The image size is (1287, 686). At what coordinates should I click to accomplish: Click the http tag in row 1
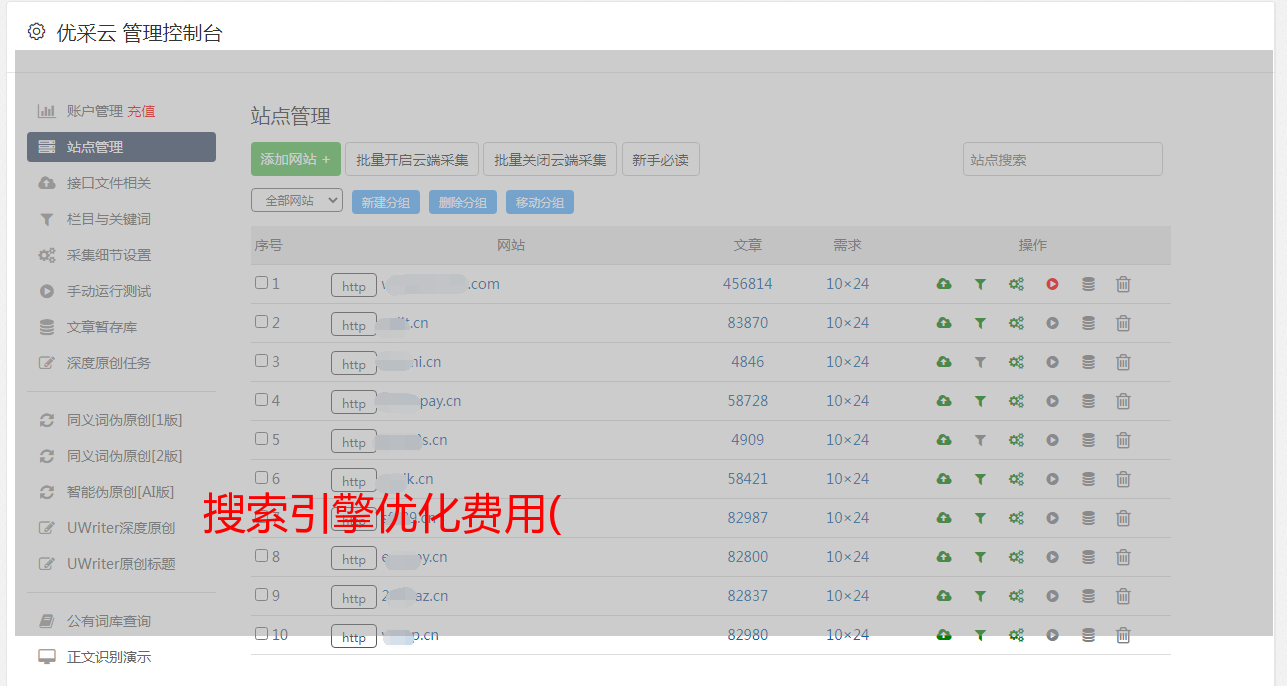354,286
